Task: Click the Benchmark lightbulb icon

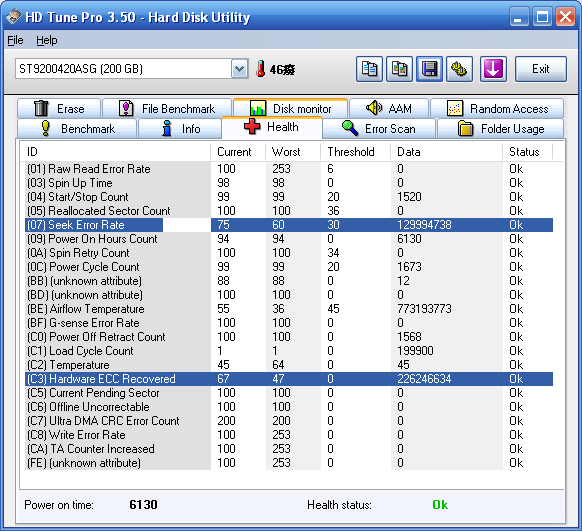Action: pos(45,128)
